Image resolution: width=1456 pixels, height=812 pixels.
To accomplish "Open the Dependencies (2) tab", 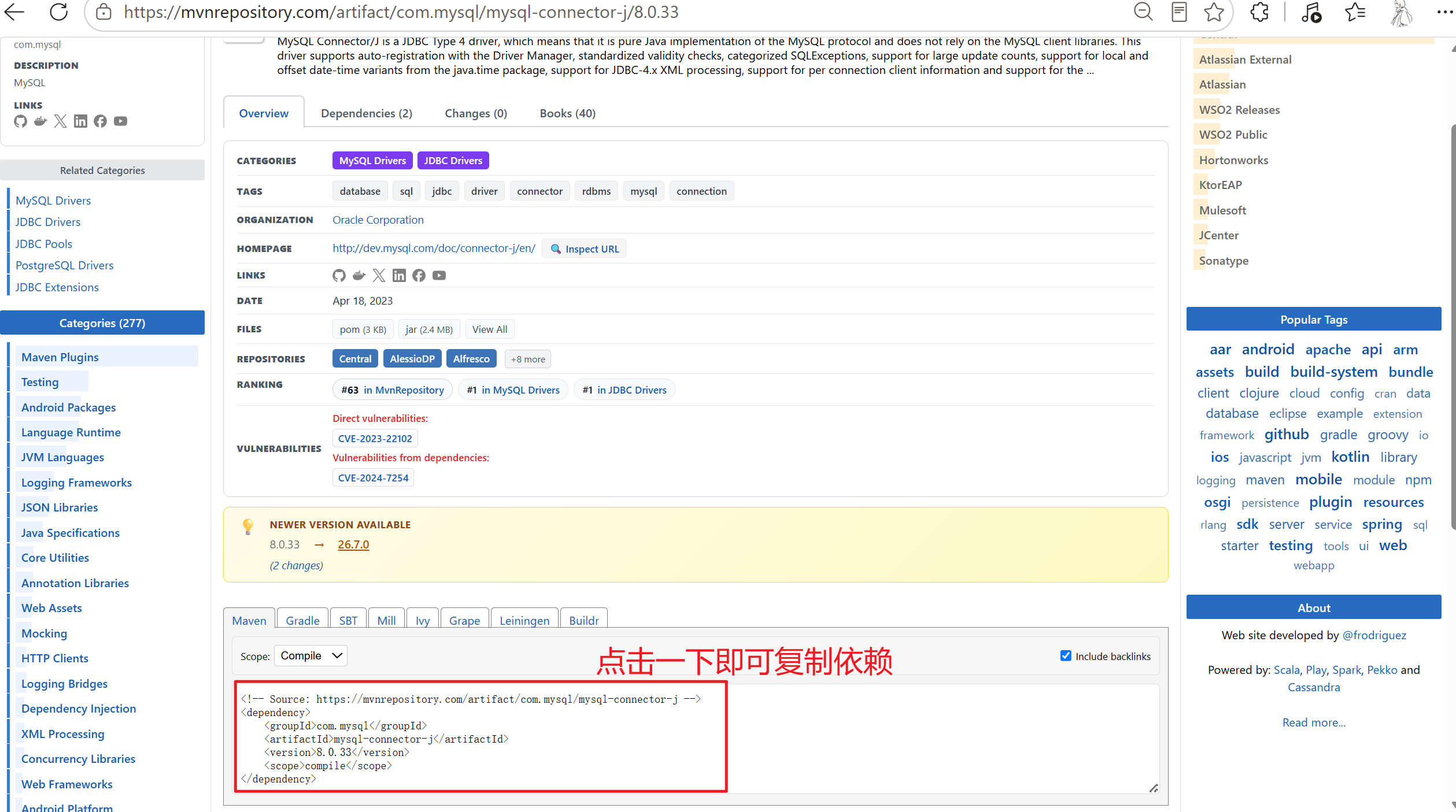I will pyautogui.click(x=367, y=113).
